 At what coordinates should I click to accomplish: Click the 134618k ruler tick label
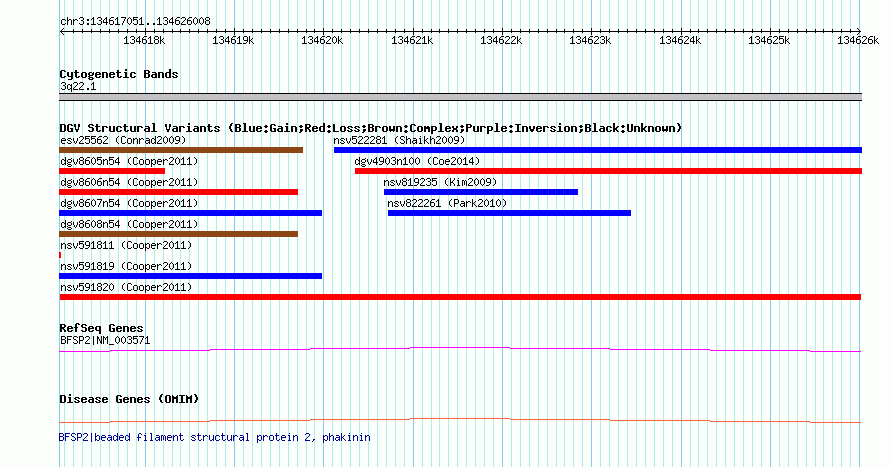(144, 41)
